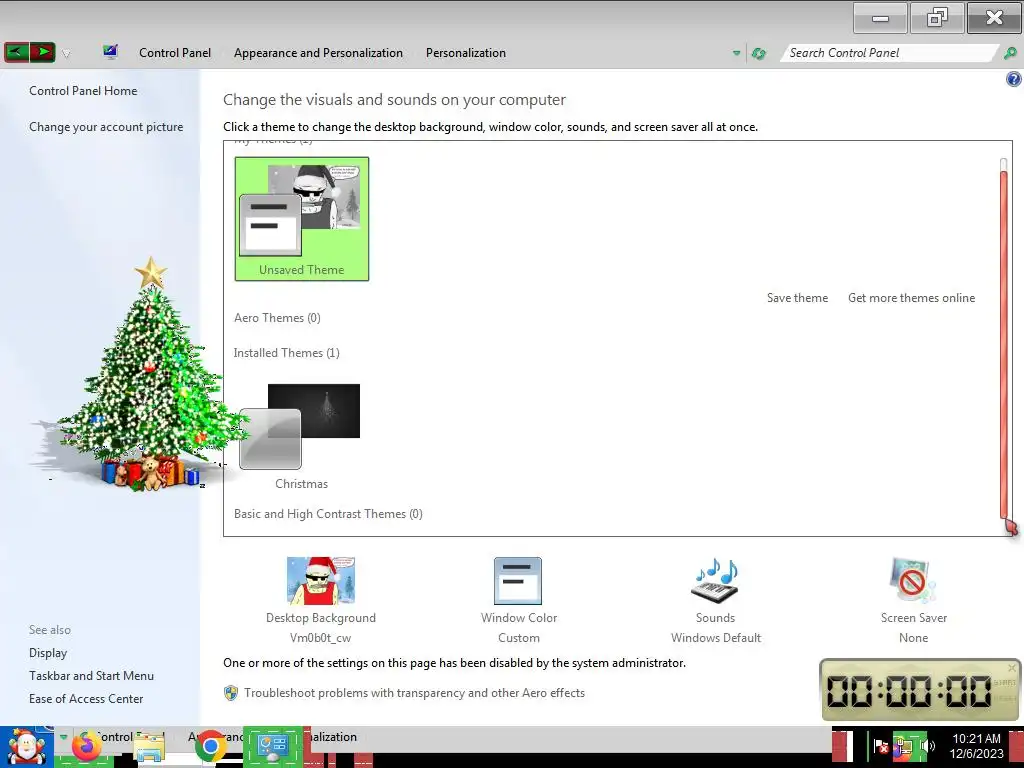Launch Firefox from the taskbar

(87, 746)
